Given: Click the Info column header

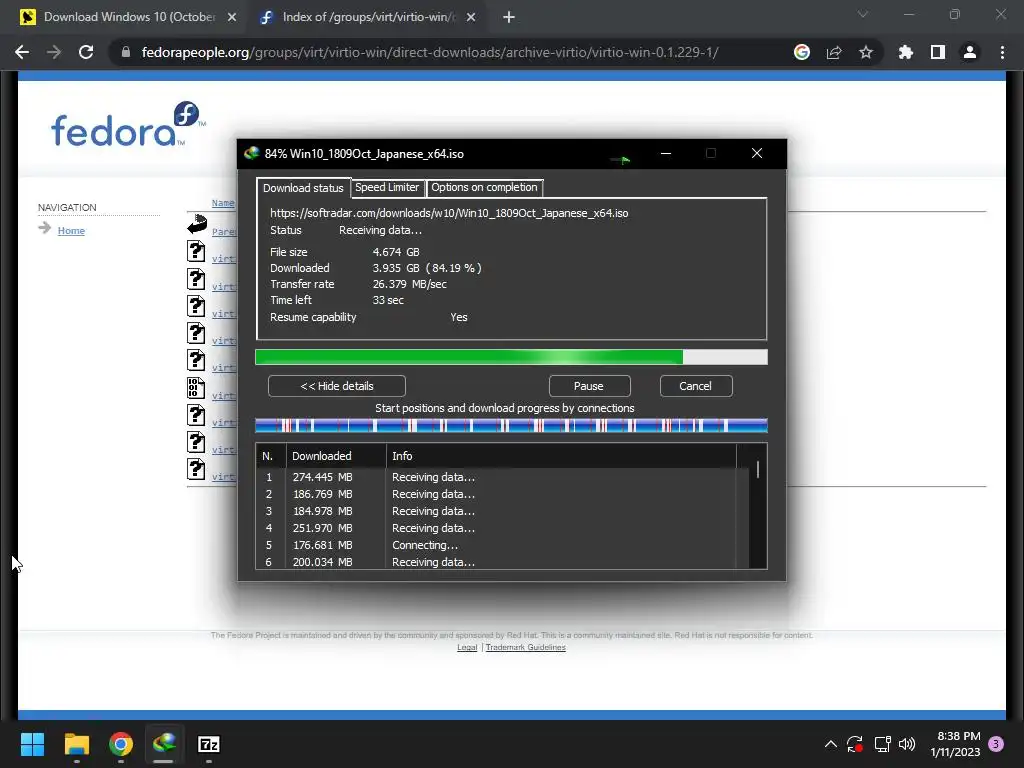Looking at the screenshot, I should 561,456.
